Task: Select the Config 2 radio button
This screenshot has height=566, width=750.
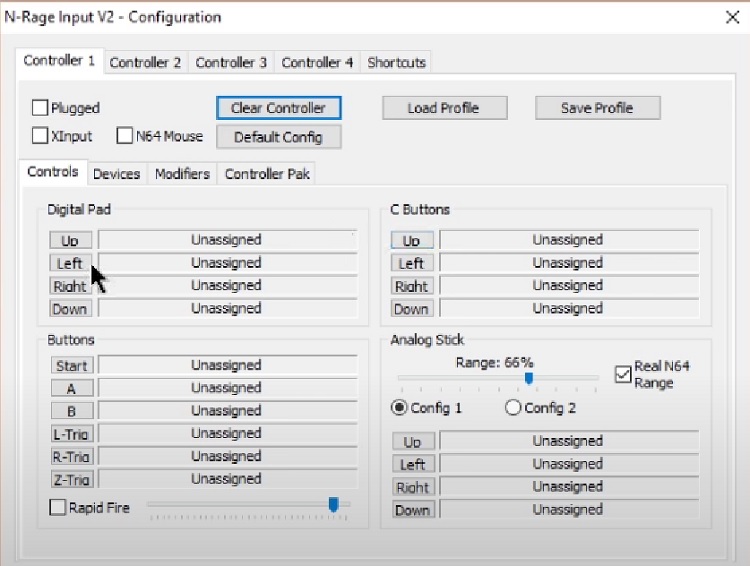Action: pyautogui.click(x=514, y=408)
